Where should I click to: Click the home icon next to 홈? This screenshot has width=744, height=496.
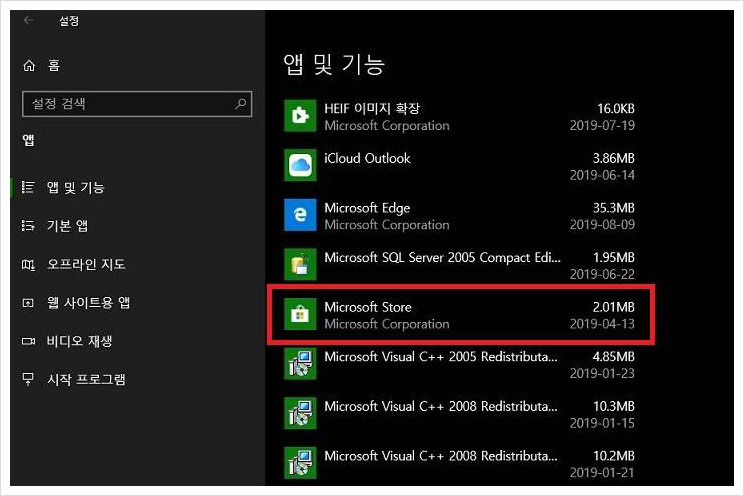coord(29,66)
